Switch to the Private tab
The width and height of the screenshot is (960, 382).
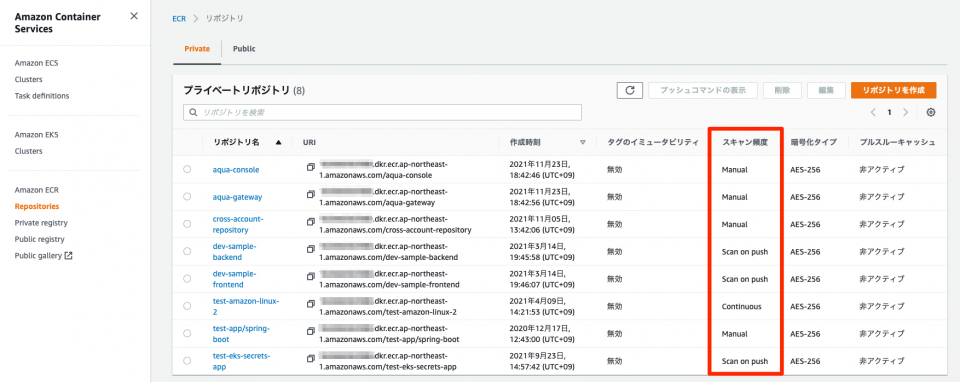click(197, 49)
